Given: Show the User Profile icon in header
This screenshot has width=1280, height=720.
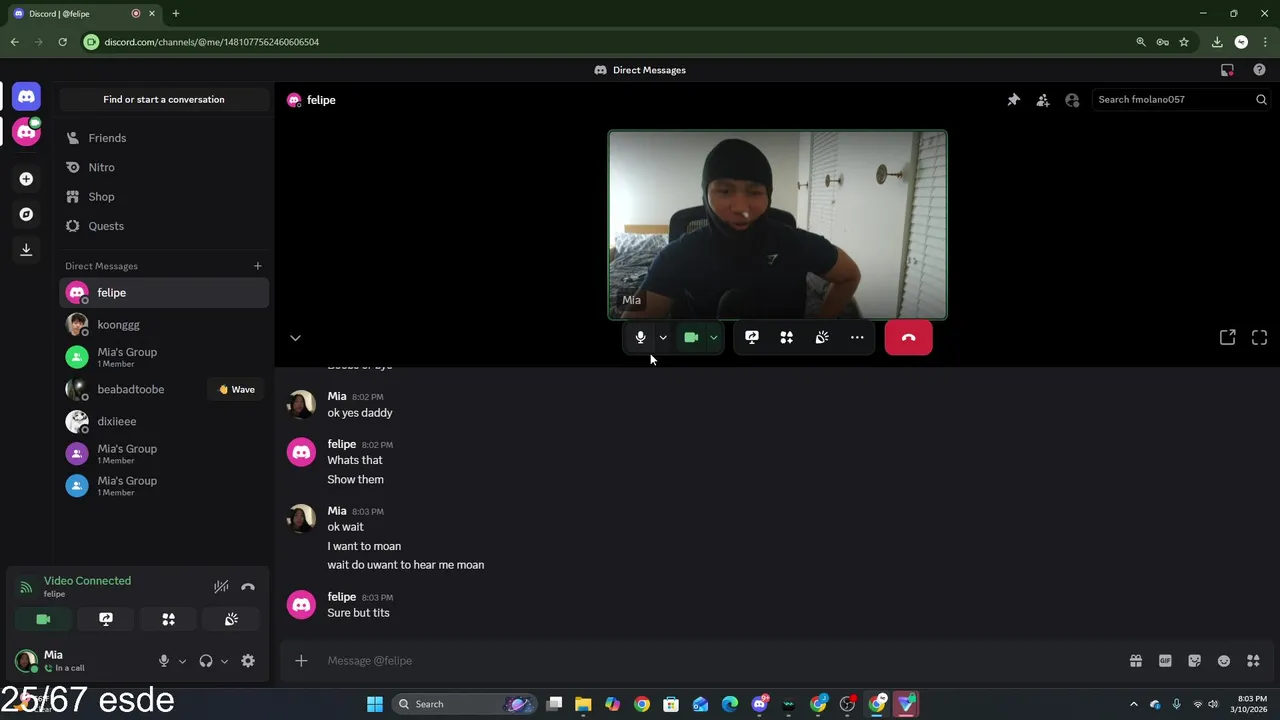Looking at the screenshot, I should [1072, 100].
